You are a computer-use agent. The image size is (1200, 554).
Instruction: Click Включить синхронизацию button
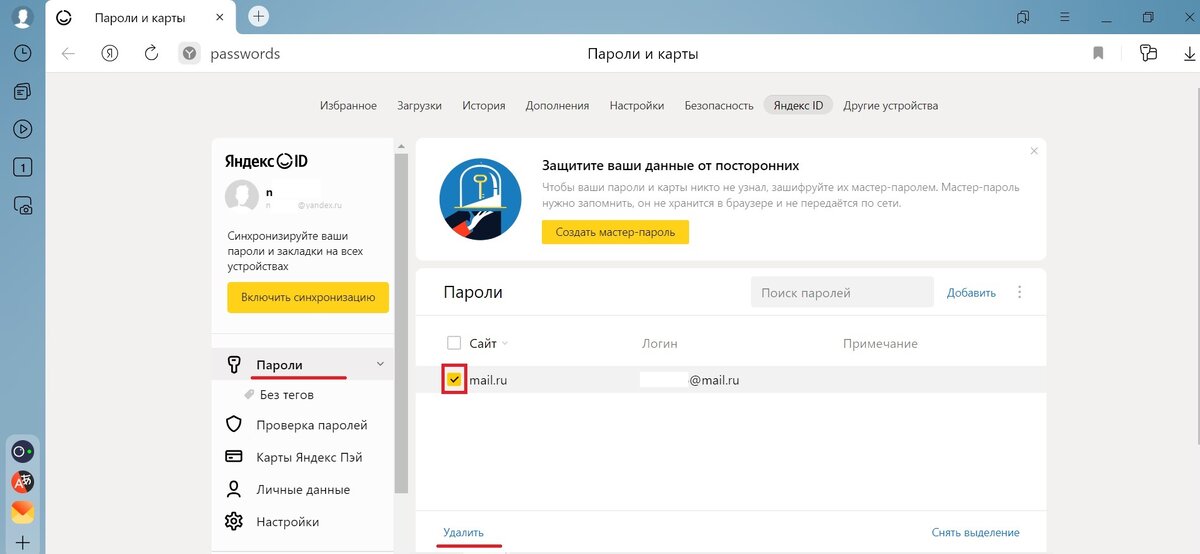(308, 297)
